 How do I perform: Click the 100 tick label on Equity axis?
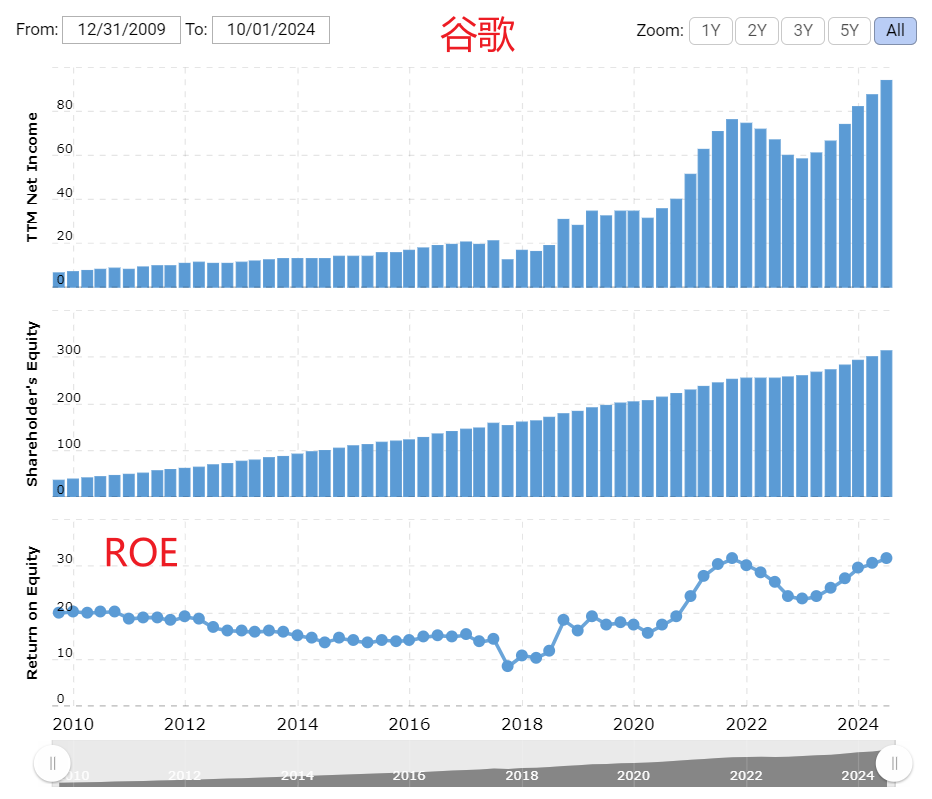coord(69,444)
